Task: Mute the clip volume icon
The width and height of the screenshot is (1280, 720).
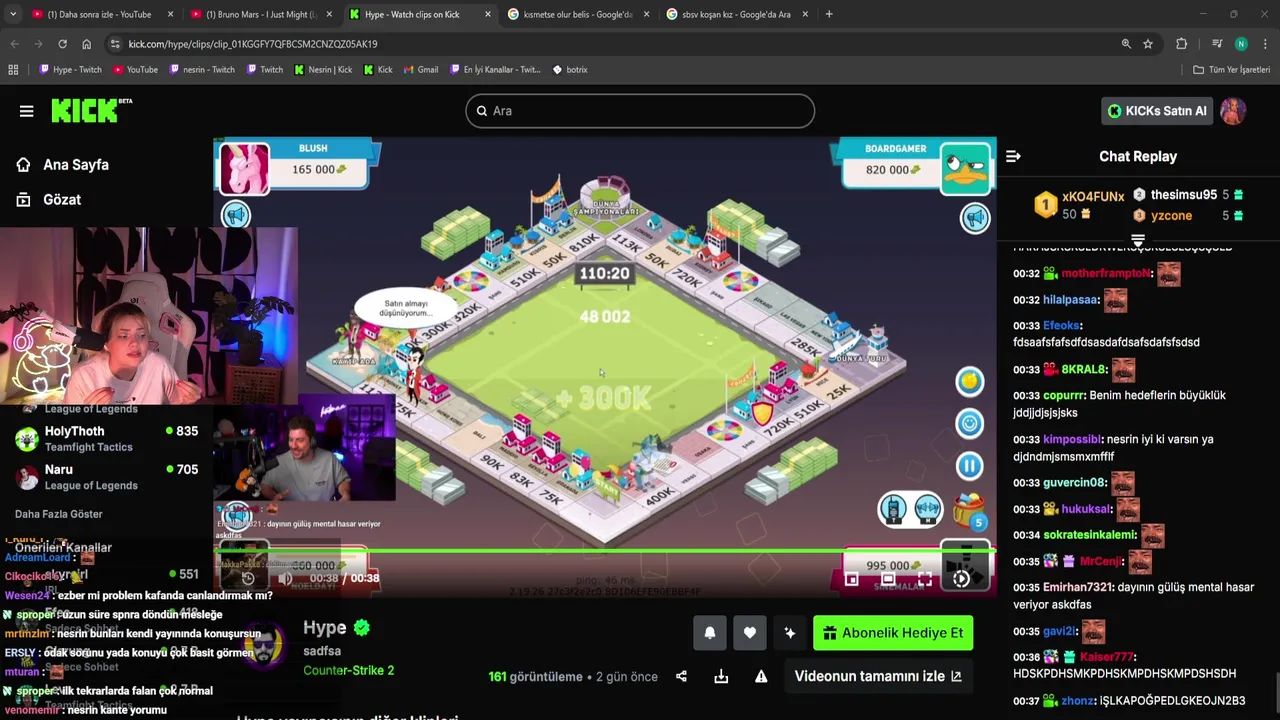Action: point(286,578)
